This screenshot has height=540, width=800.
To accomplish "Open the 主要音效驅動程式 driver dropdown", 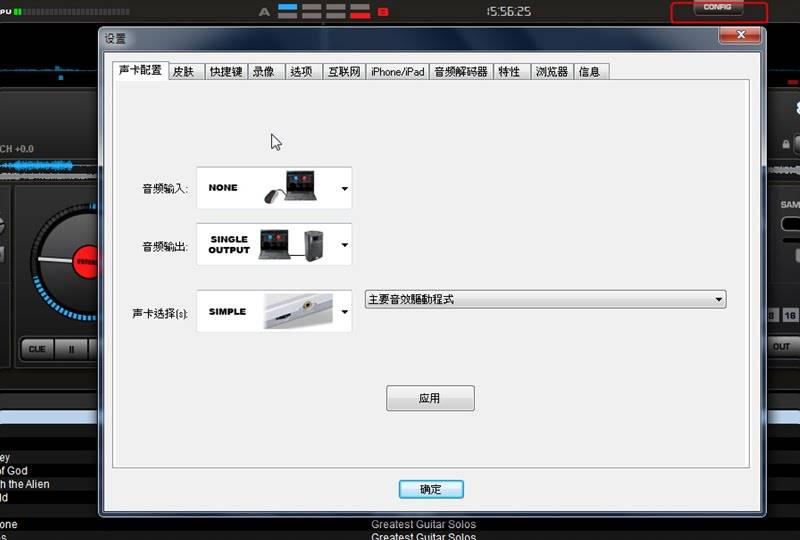I will pos(545,300).
